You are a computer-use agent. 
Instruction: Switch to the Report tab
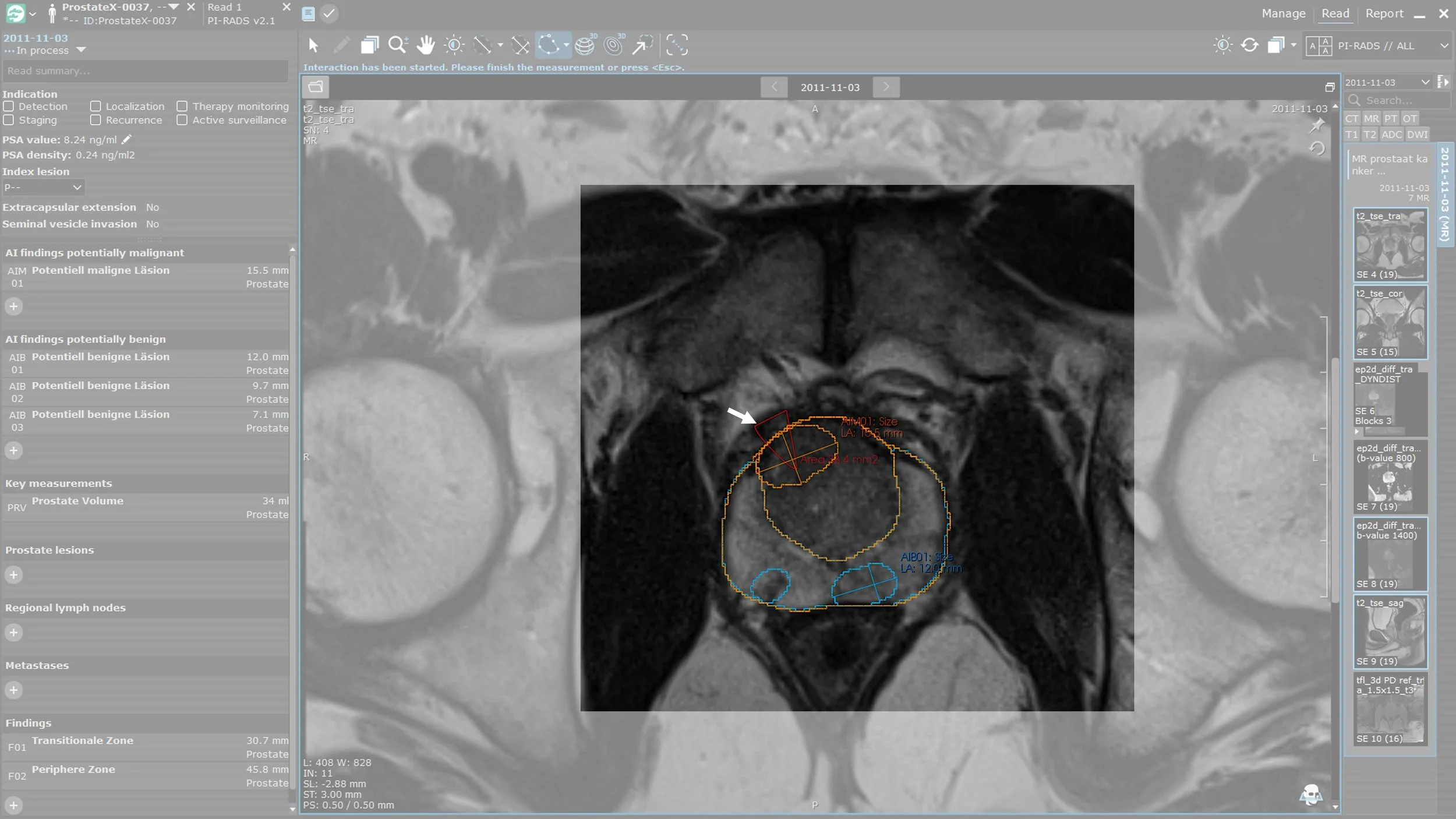1384,13
